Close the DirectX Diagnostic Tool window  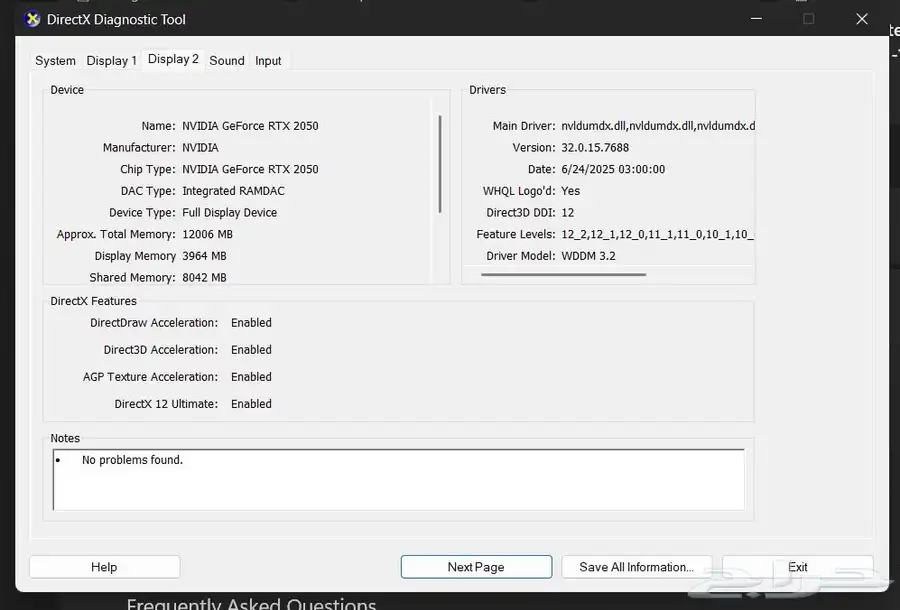(862, 19)
